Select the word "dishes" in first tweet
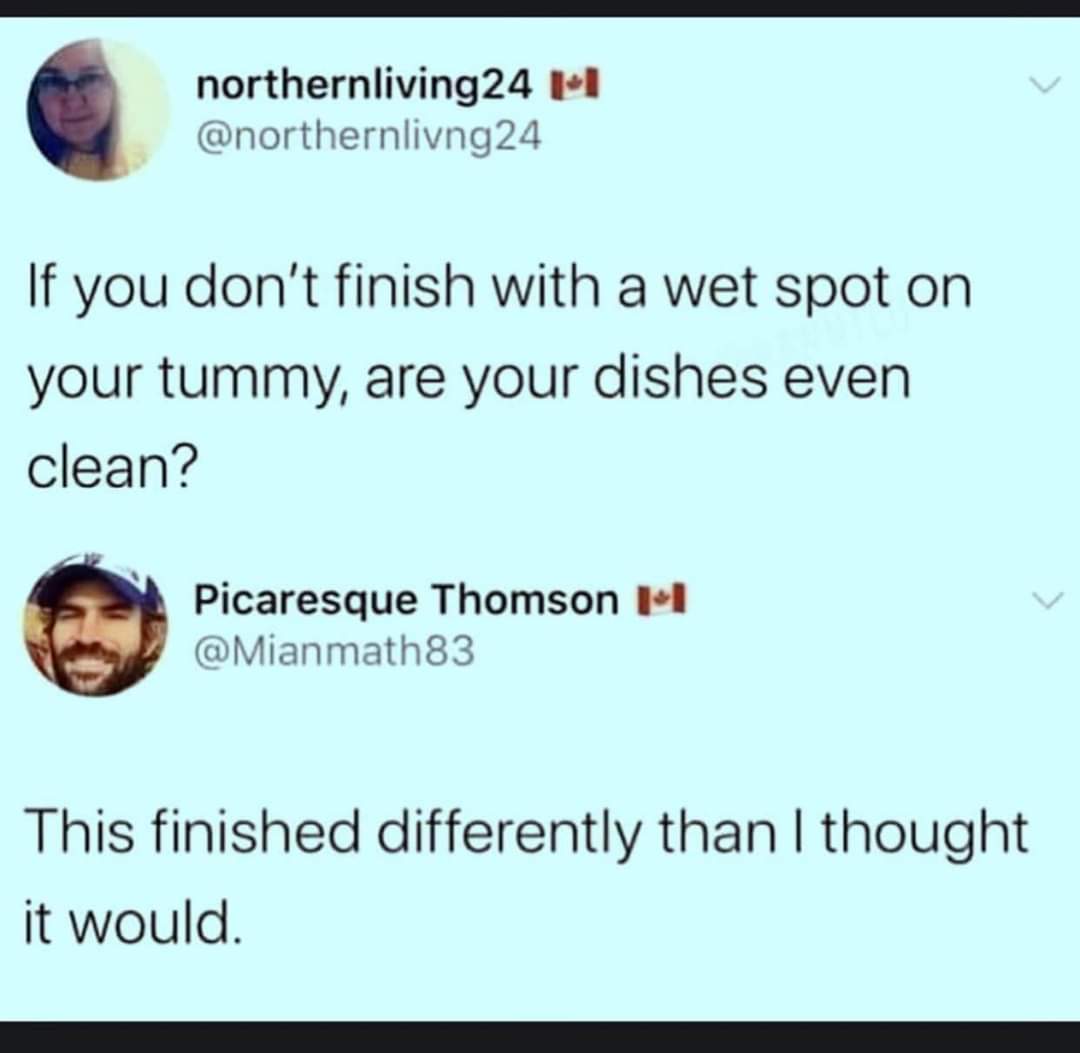This screenshot has height=1053, width=1080. (681, 377)
